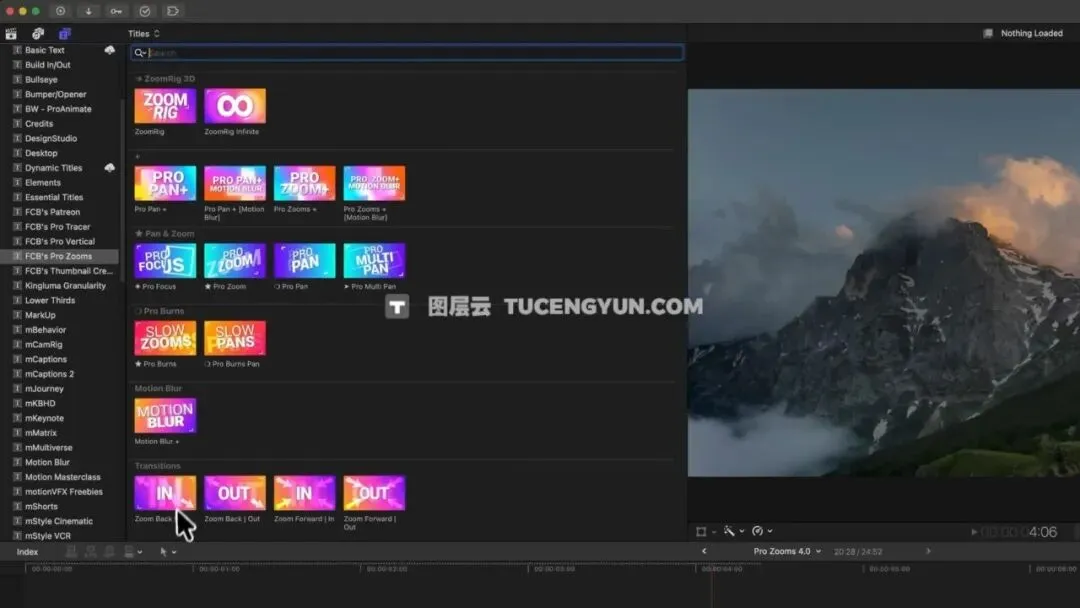The height and width of the screenshot is (608, 1080).
Task: Open the Background Tasks checkmark icon
Action: [145, 11]
